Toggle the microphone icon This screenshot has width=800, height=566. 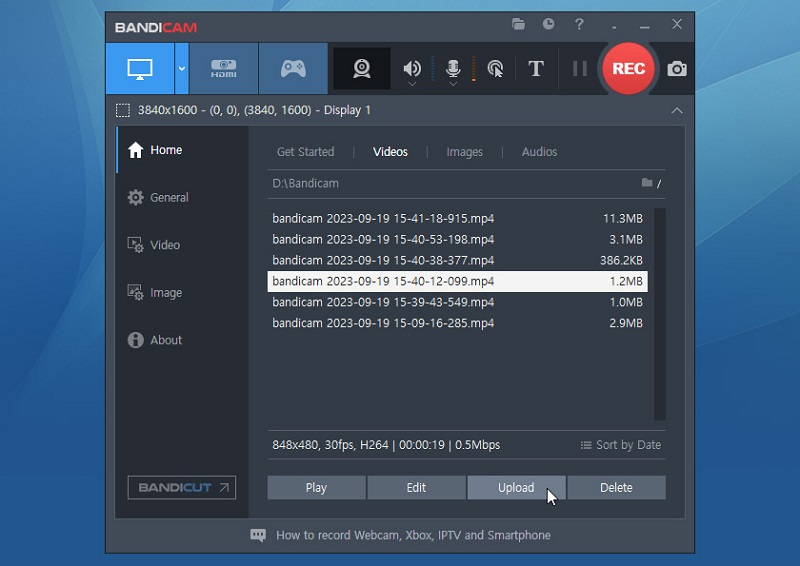point(453,67)
